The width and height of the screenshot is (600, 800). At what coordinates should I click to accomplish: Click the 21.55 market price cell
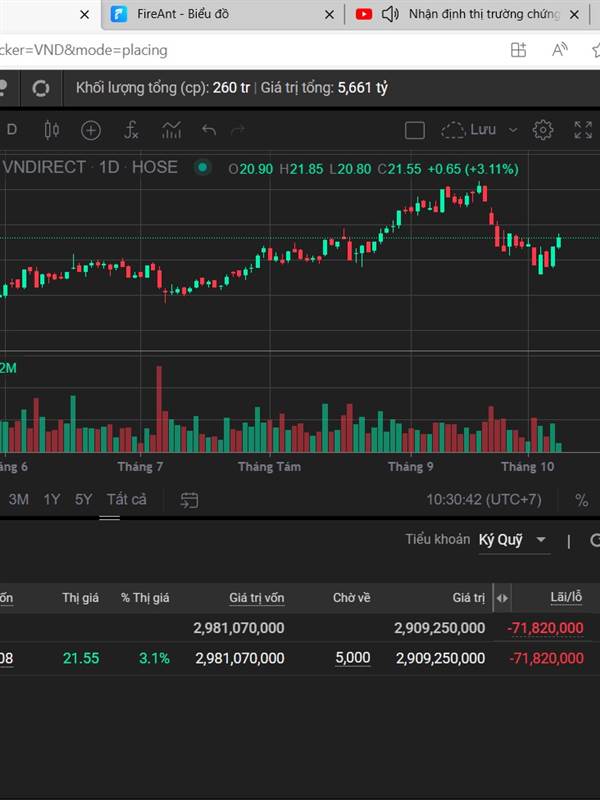pos(81,658)
